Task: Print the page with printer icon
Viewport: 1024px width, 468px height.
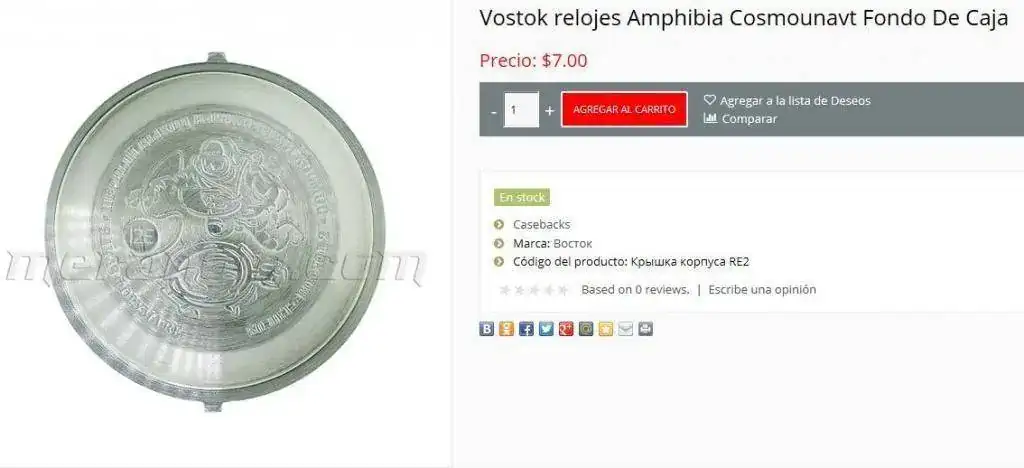Action: [645, 329]
